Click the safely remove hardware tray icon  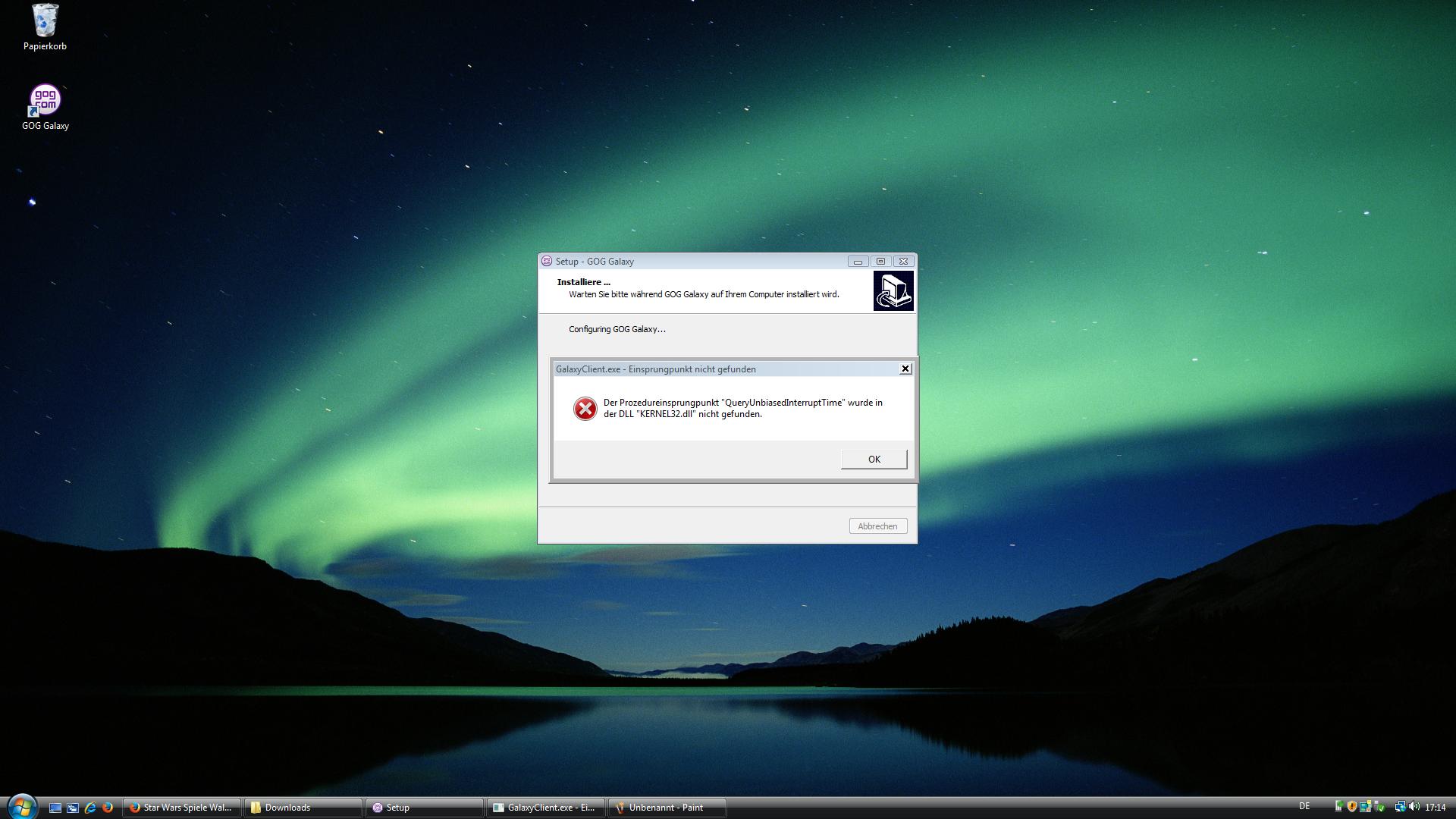coord(1379,807)
